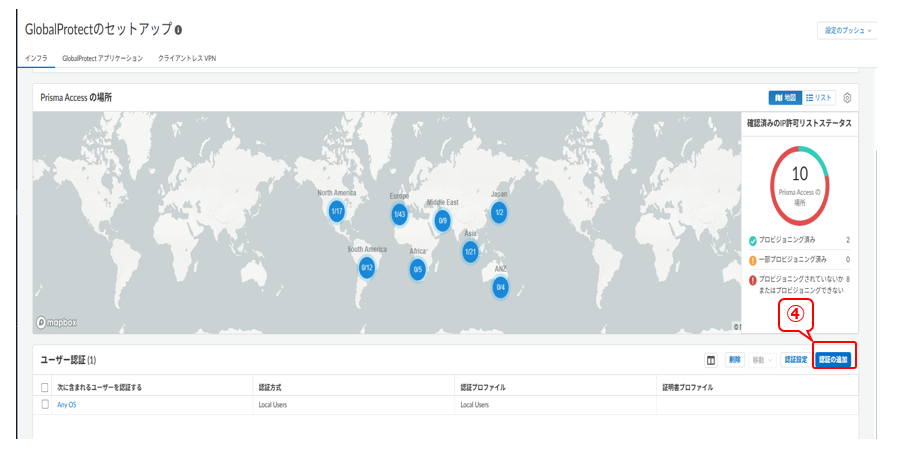Image resolution: width=900 pixels, height=450 pixels.
Task: Switch to map view (地図)
Action: tap(785, 98)
